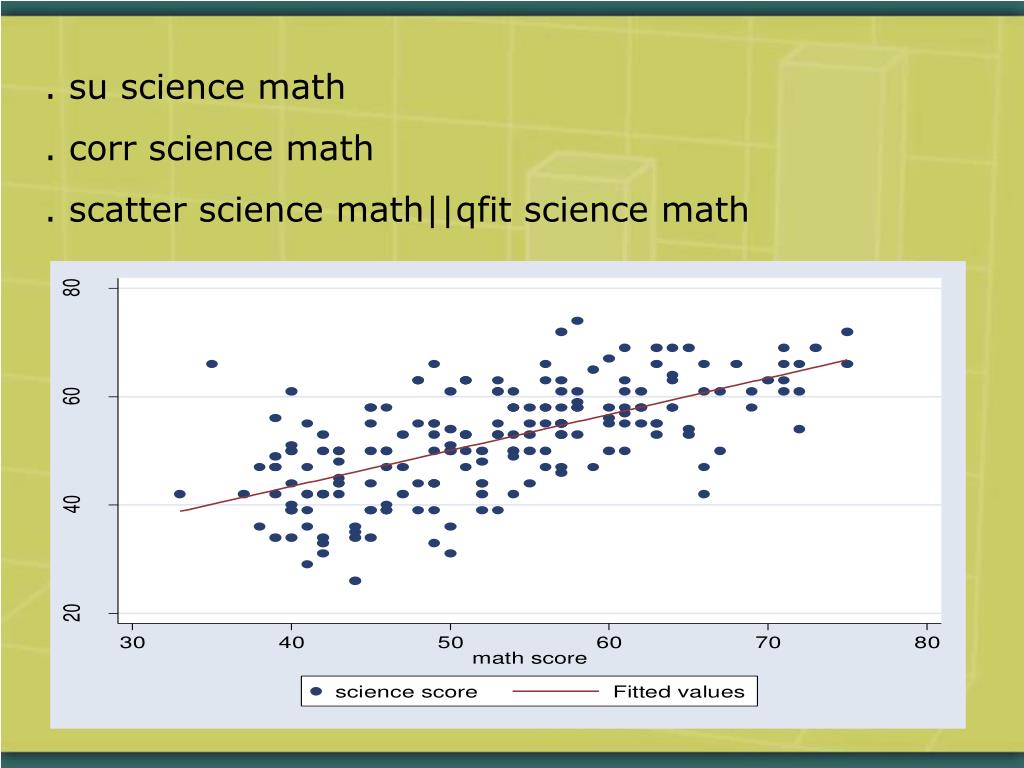Click the 'Fitted values' legend label
This screenshot has width=1024, height=768.
click(679, 692)
